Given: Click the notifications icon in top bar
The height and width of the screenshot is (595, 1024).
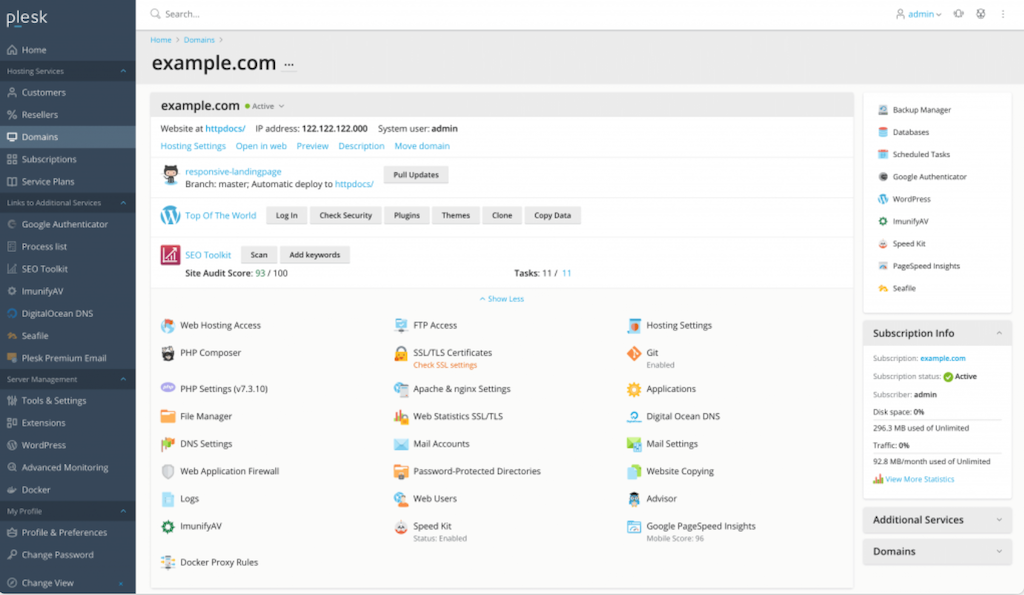Looking at the screenshot, I should click(x=959, y=14).
